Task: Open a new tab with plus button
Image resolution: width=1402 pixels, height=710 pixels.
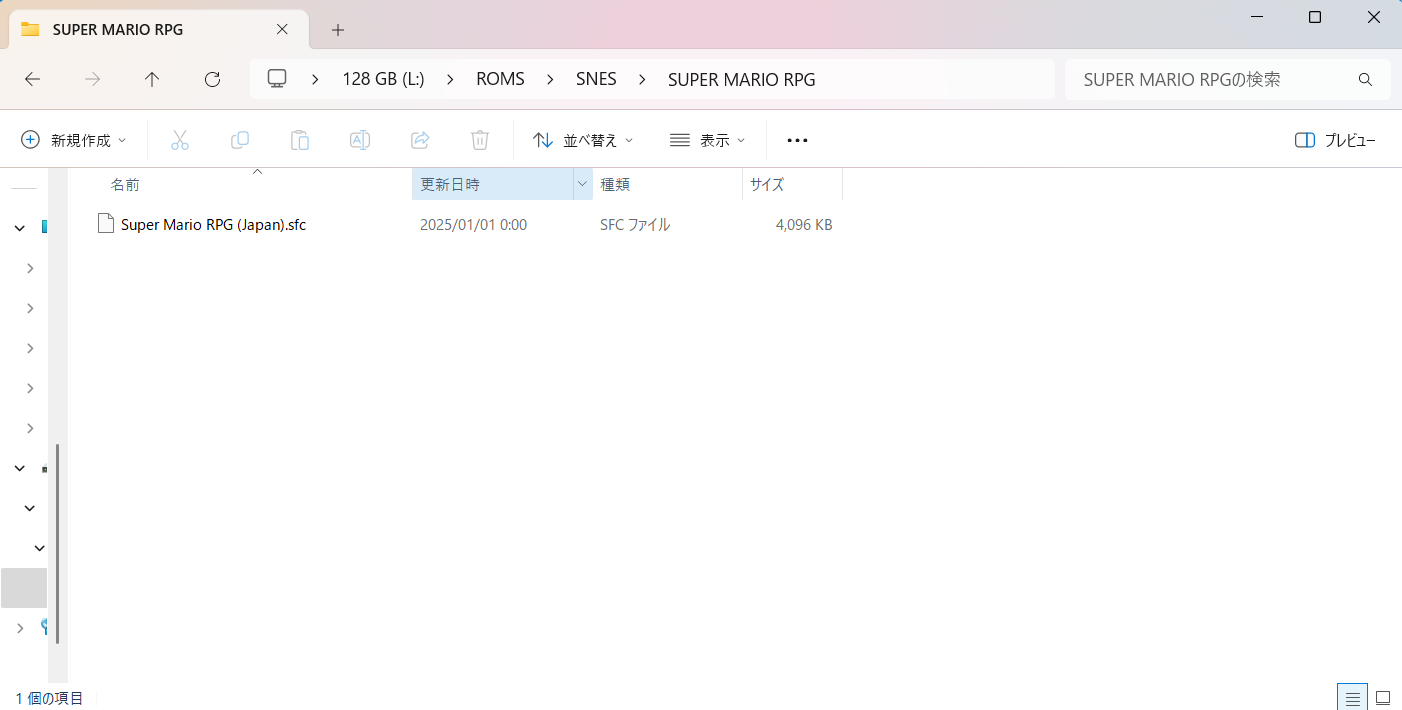Action: (x=338, y=30)
